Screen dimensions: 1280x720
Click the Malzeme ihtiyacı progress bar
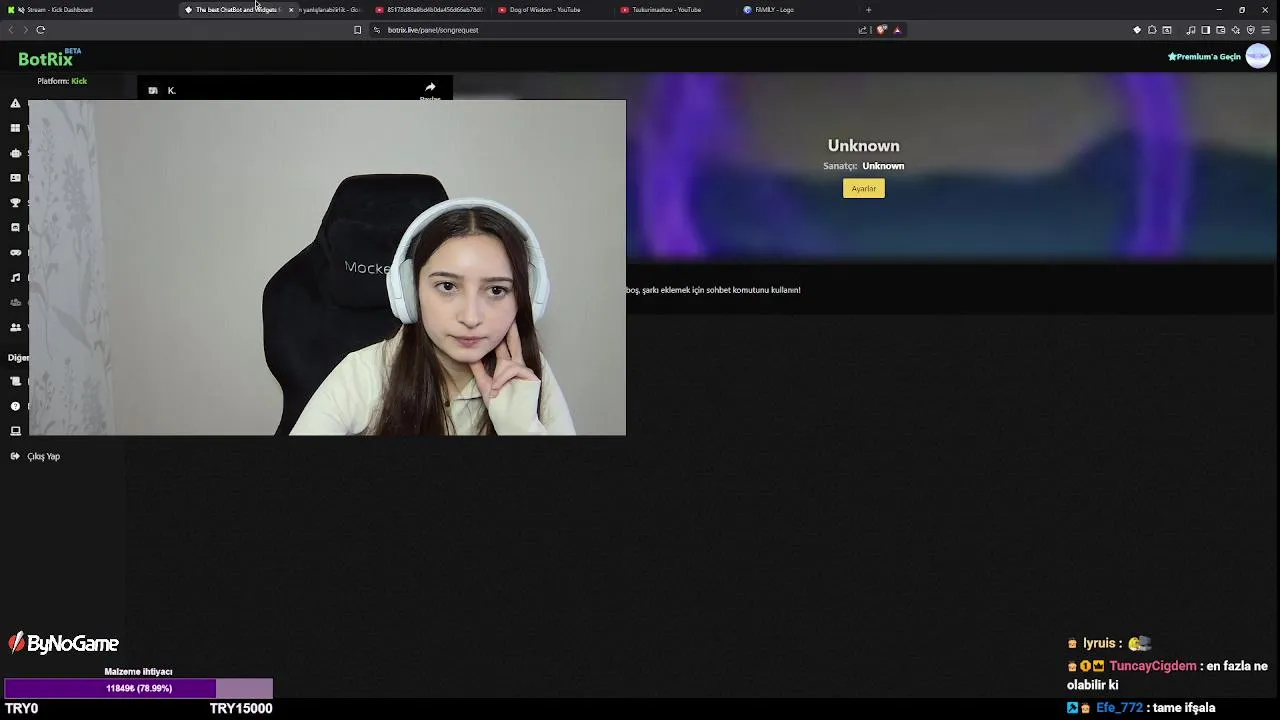pyautogui.click(x=139, y=688)
